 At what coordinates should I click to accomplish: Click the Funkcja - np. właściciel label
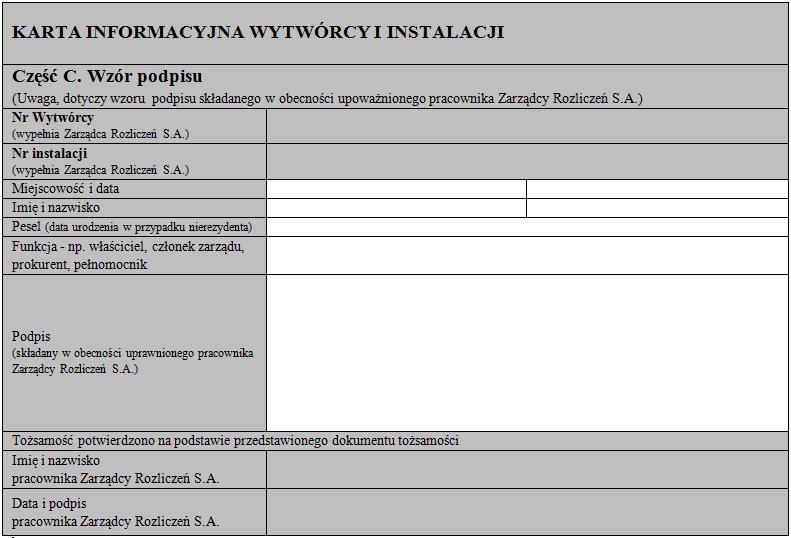[128, 255]
